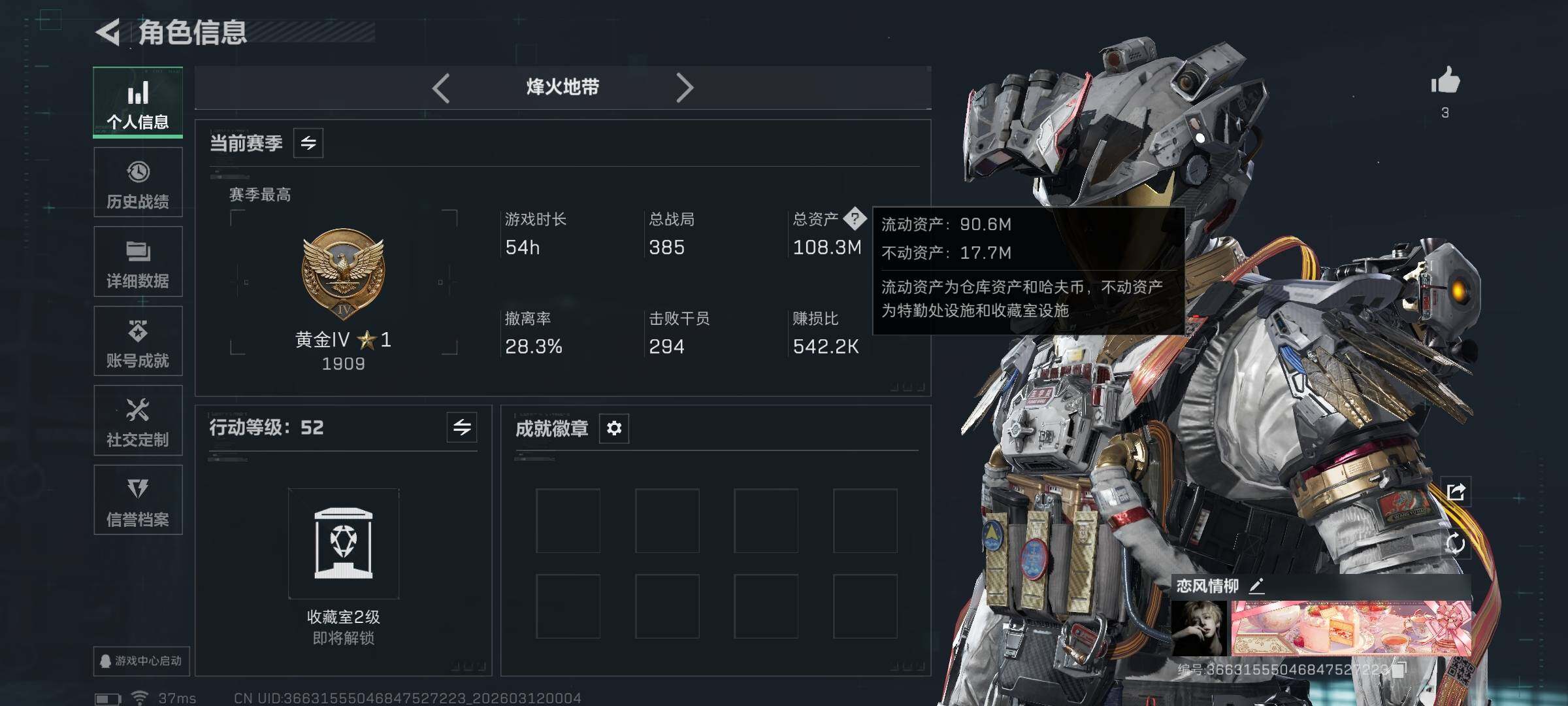1568x706 pixels.
Task: Open the 历史战绩 tab
Action: tap(138, 183)
